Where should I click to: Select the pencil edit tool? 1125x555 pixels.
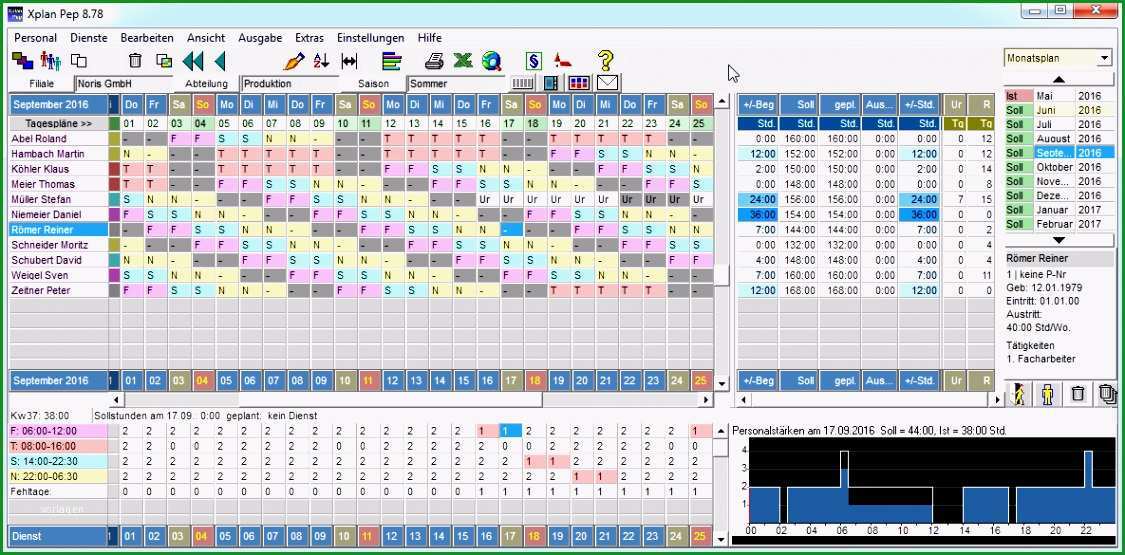click(294, 61)
